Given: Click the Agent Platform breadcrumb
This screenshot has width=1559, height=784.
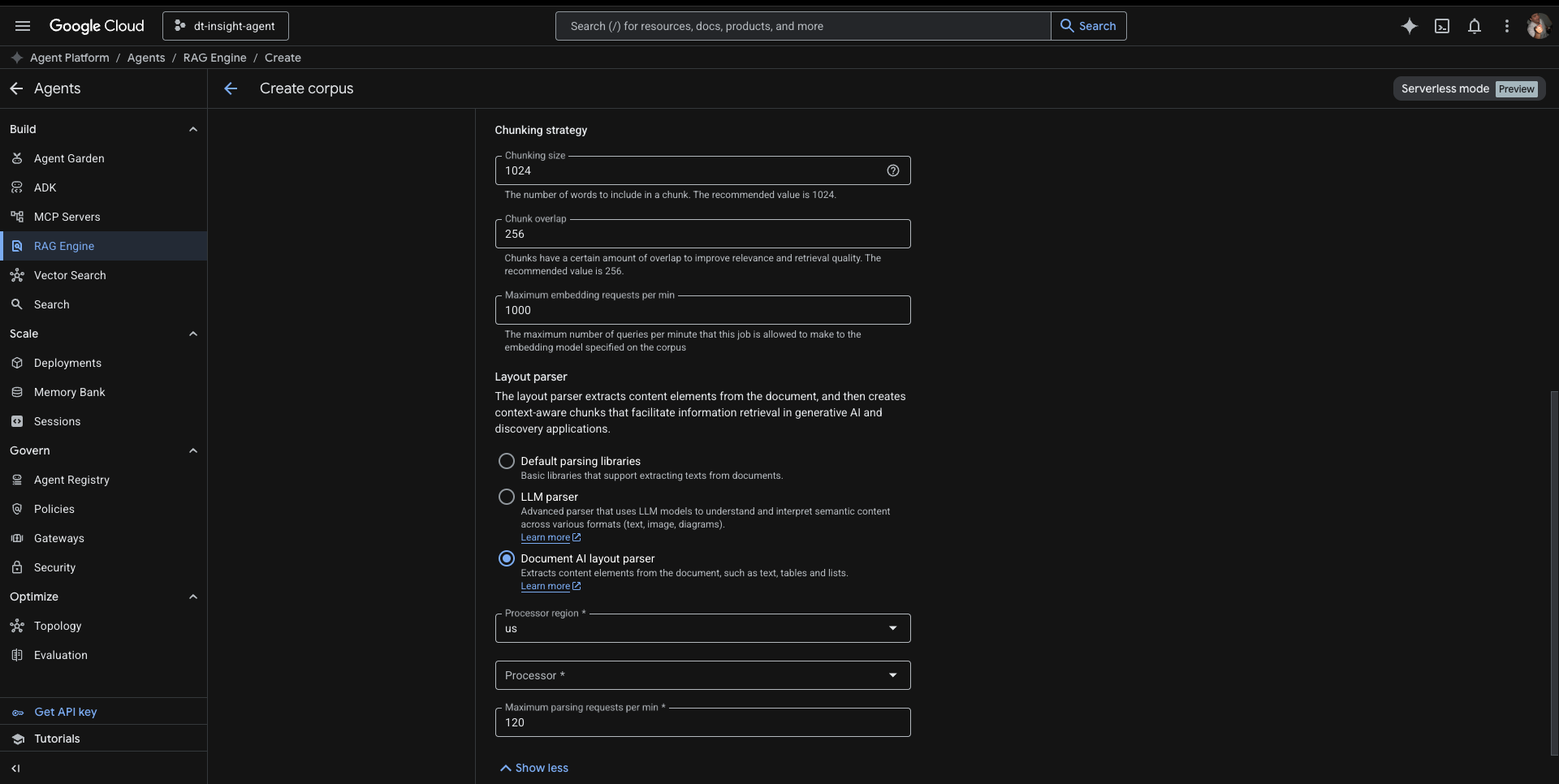Looking at the screenshot, I should 69,58.
